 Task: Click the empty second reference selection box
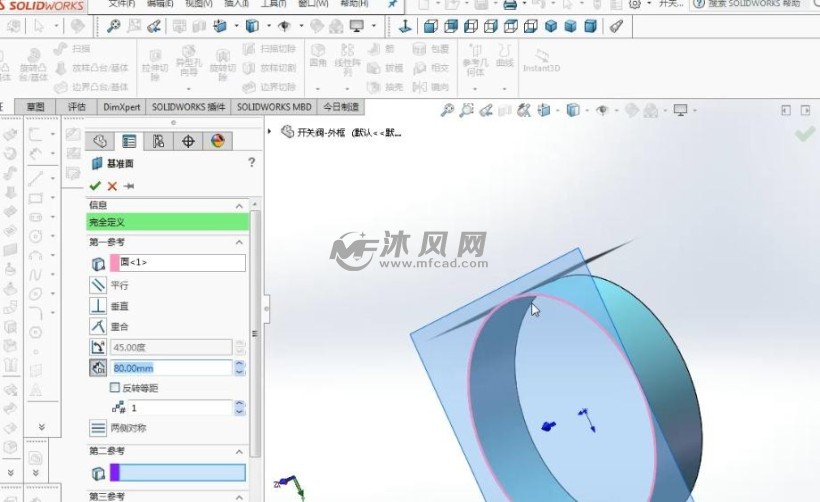[x=178, y=473]
